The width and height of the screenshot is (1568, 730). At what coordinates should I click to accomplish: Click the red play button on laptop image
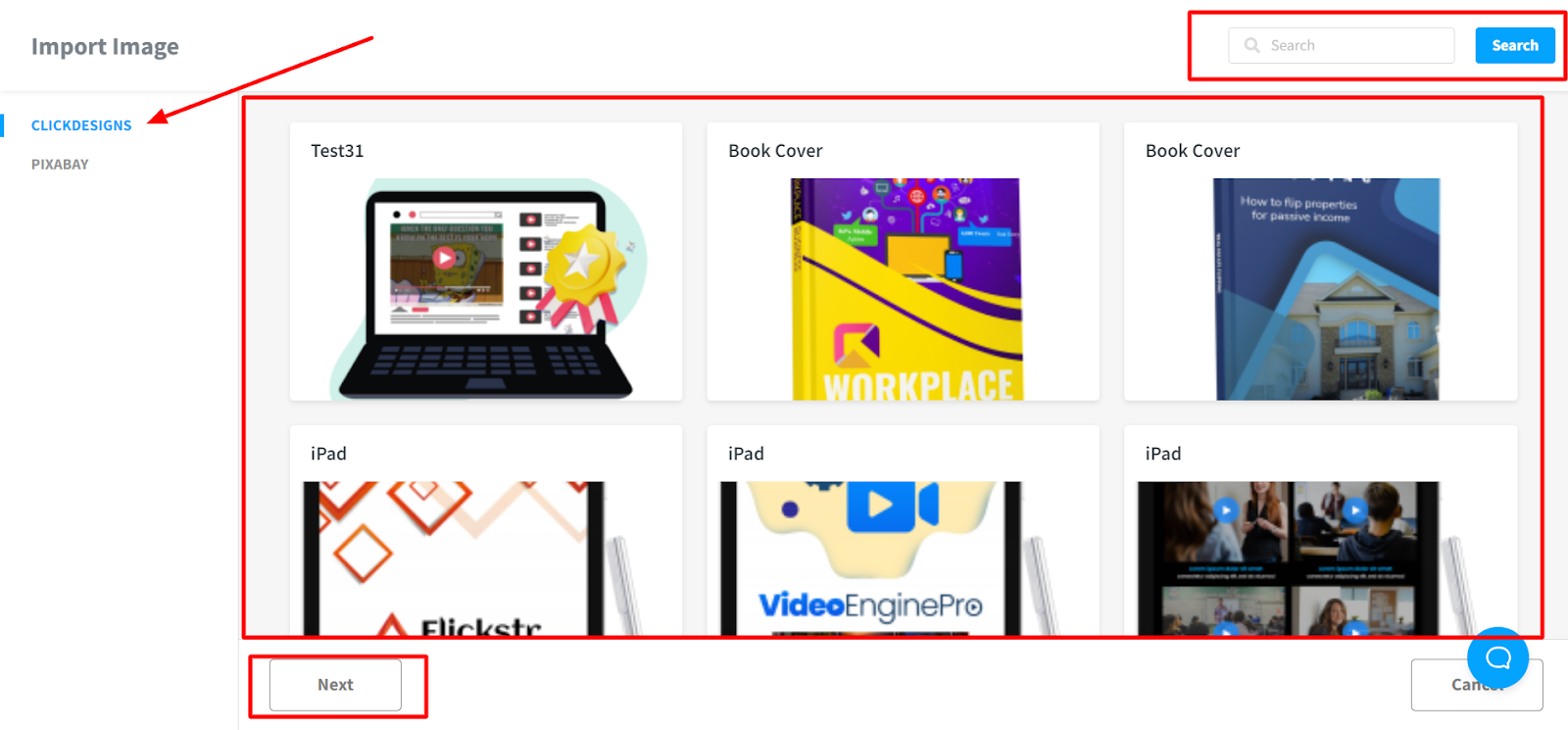coord(445,258)
